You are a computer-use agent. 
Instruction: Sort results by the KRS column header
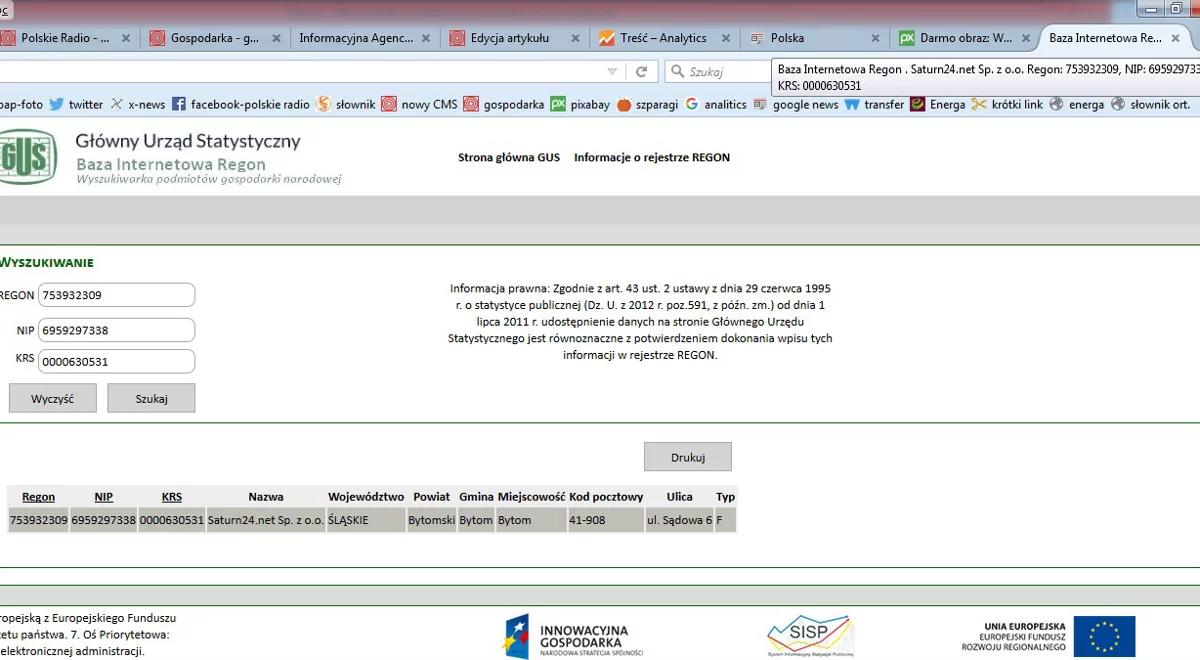click(x=172, y=496)
